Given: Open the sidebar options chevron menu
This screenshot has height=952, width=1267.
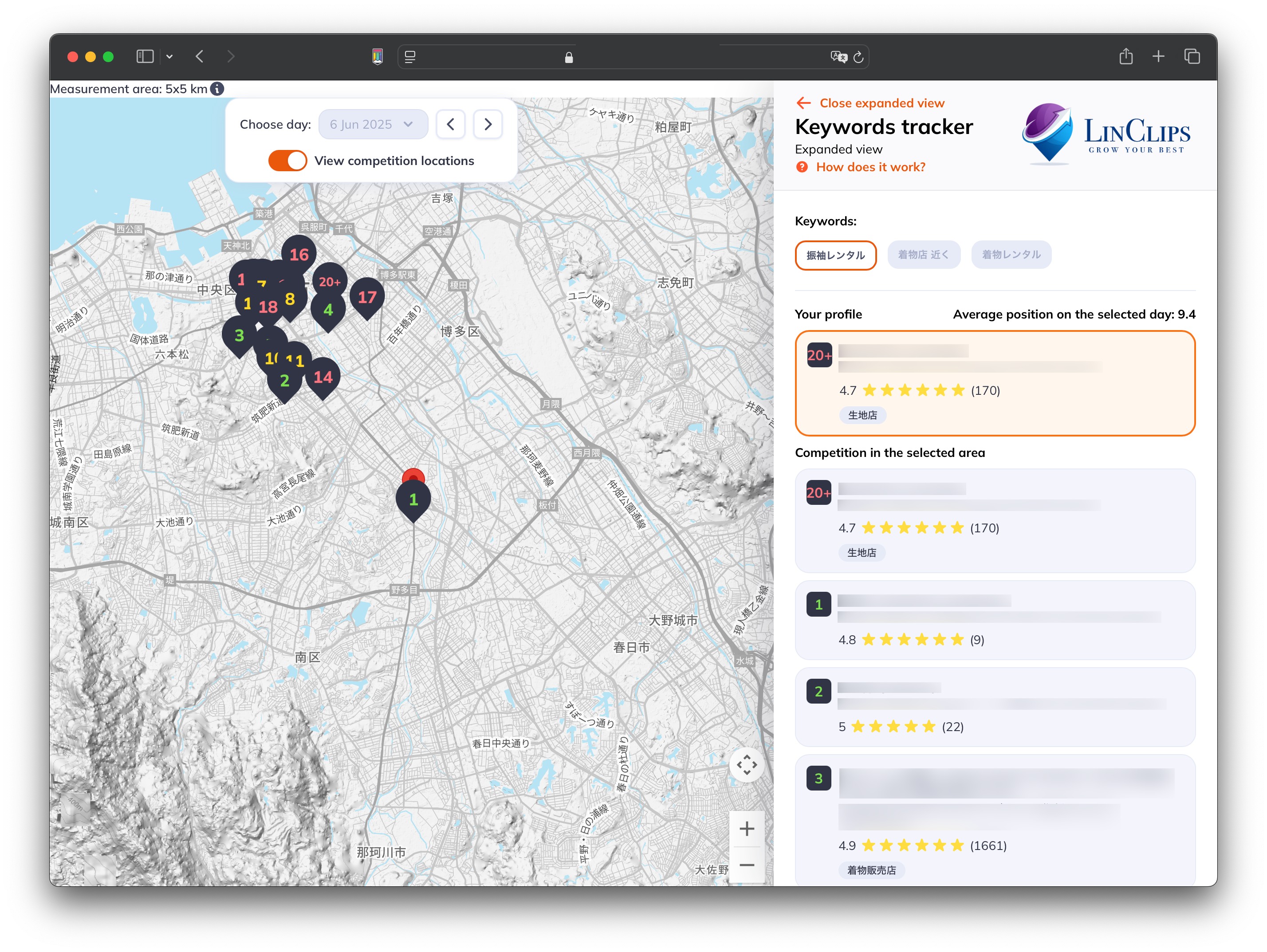Looking at the screenshot, I should pyautogui.click(x=169, y=57).
